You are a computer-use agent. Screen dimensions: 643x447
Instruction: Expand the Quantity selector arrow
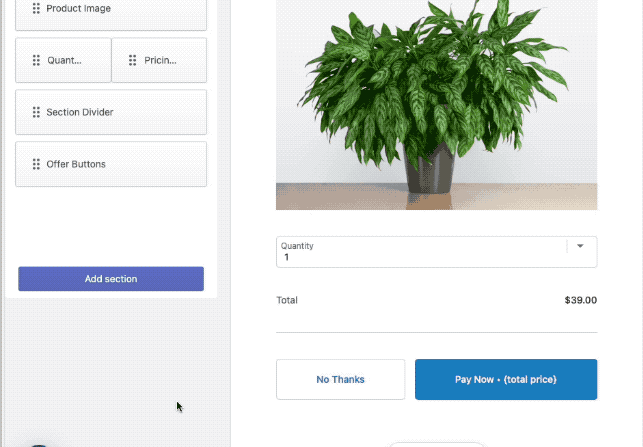[x=580, y=246]
